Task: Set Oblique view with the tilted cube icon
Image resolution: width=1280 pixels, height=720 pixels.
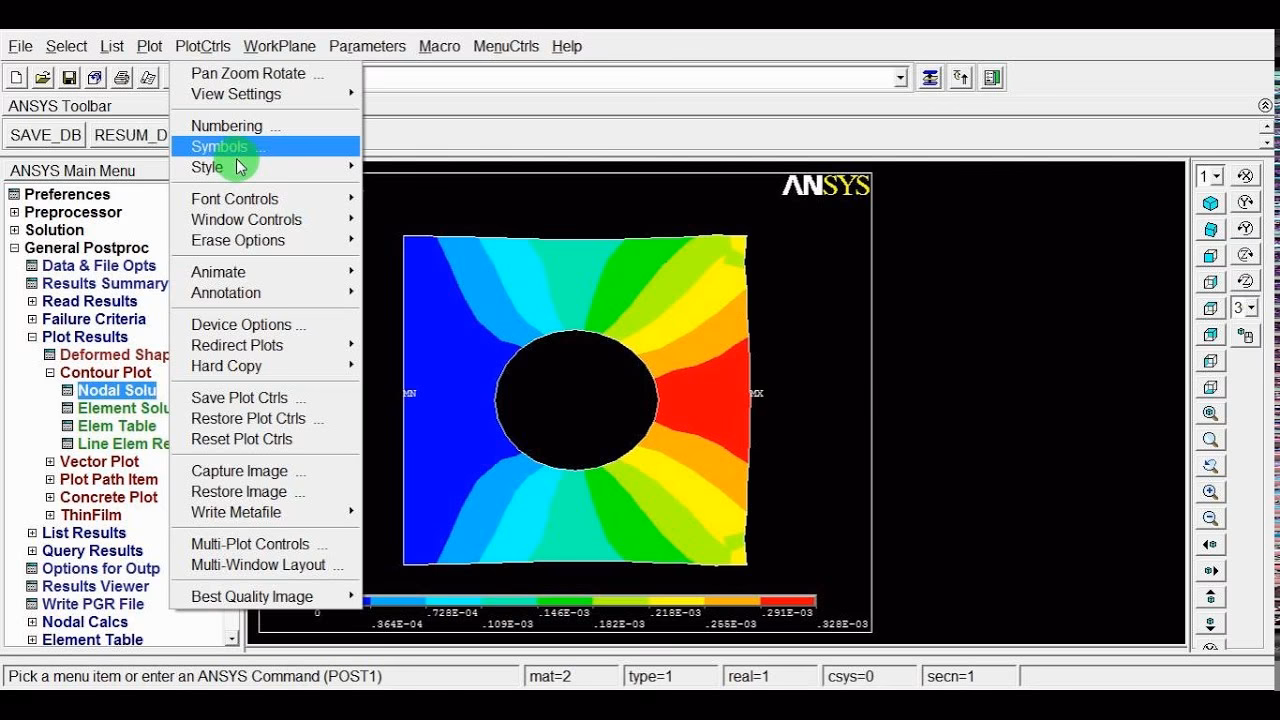Action: click(1211, 230)
